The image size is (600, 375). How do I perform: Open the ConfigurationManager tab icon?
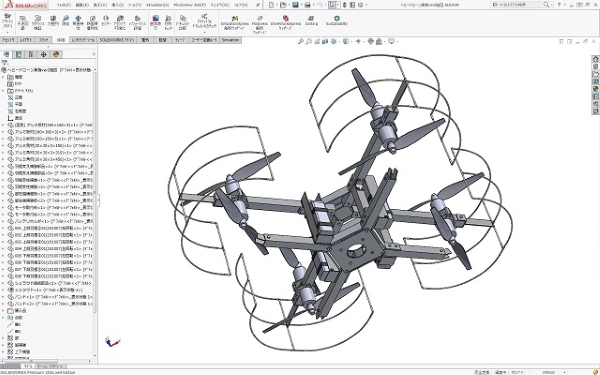pos(31,54)
